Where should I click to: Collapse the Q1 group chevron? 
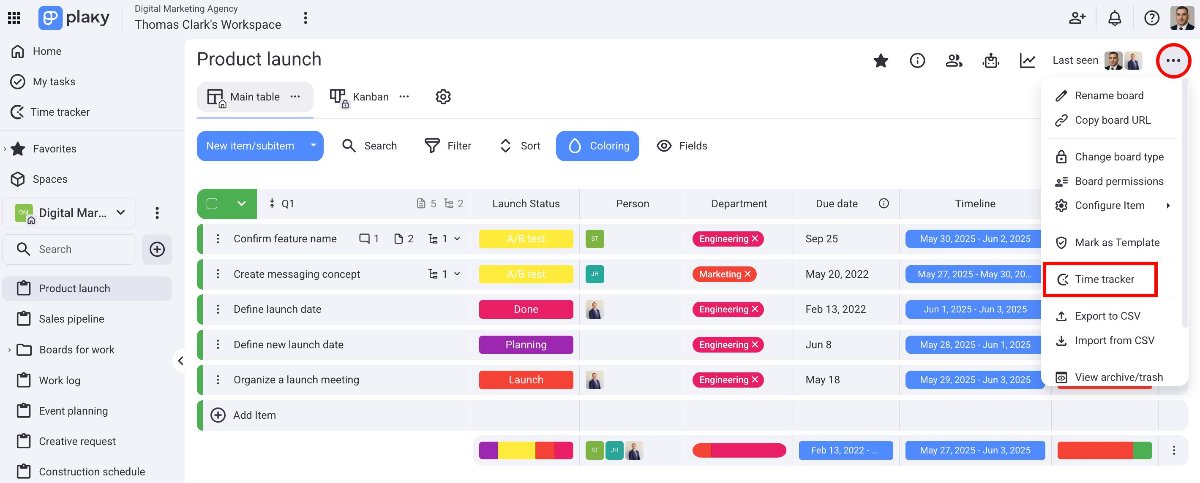(x=241, y=203)
